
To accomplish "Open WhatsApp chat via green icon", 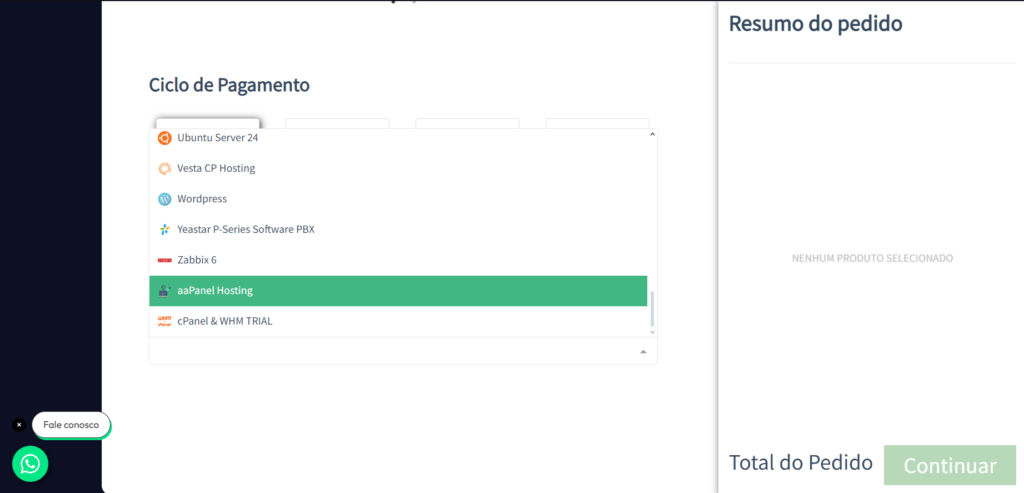I will tap(30, 464).
